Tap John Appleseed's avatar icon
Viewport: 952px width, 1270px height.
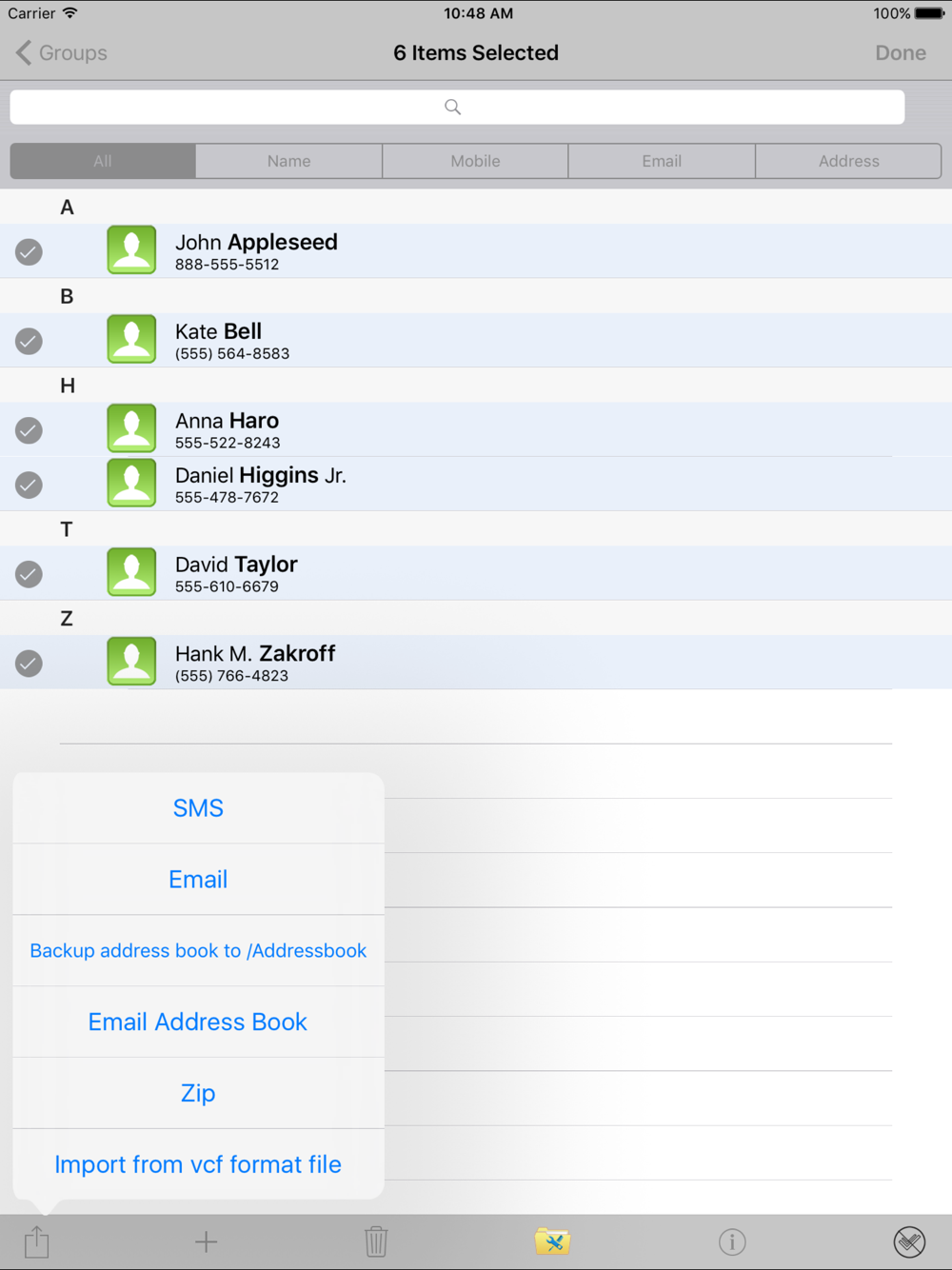pos(131,250)
